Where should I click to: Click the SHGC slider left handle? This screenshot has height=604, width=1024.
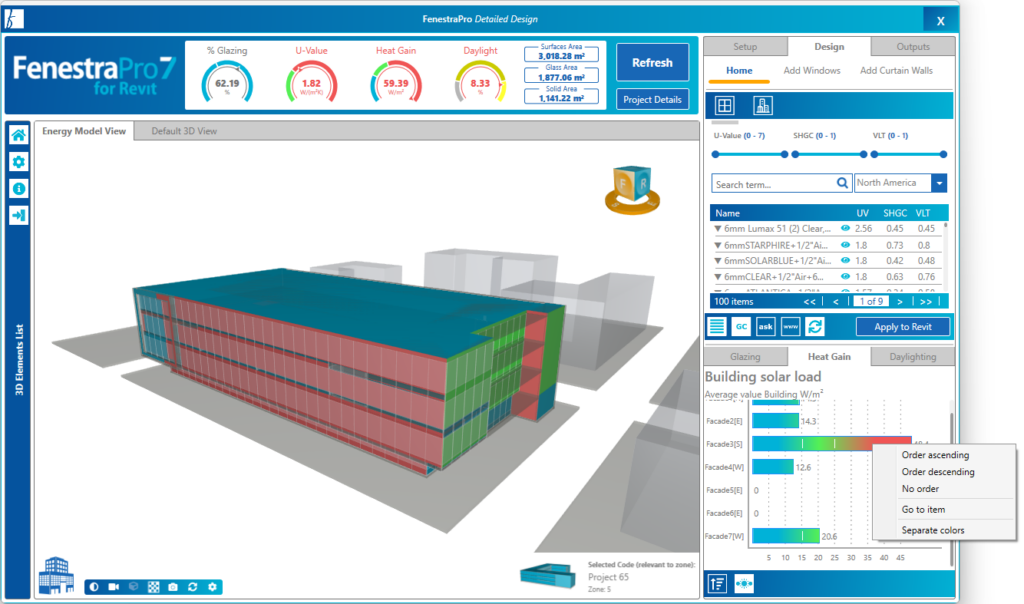[x=795, y=155]
